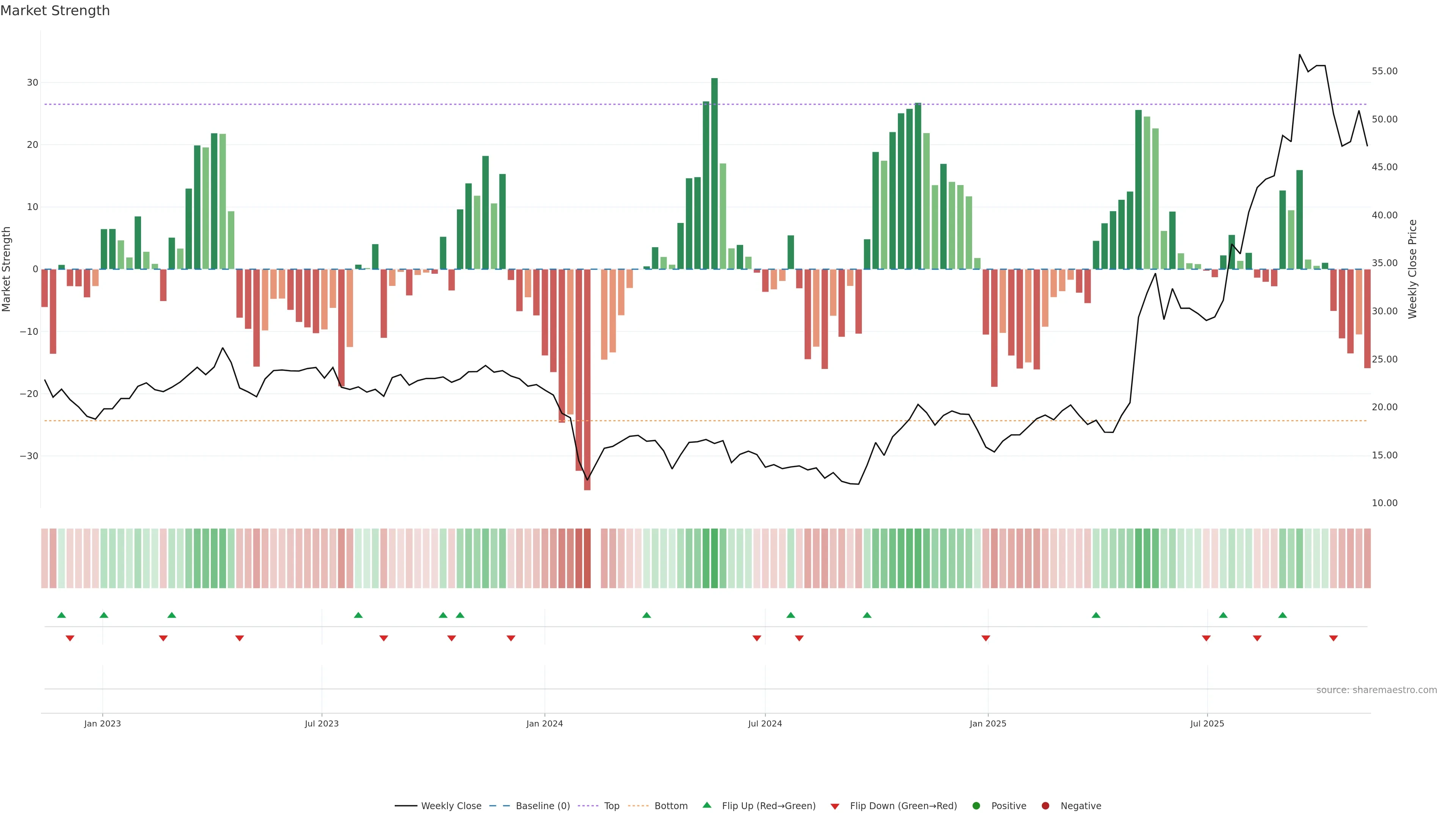Click the Market Strength chart title
The image size is (1456, 819).
pyautogui.click(x=55, y=11)
